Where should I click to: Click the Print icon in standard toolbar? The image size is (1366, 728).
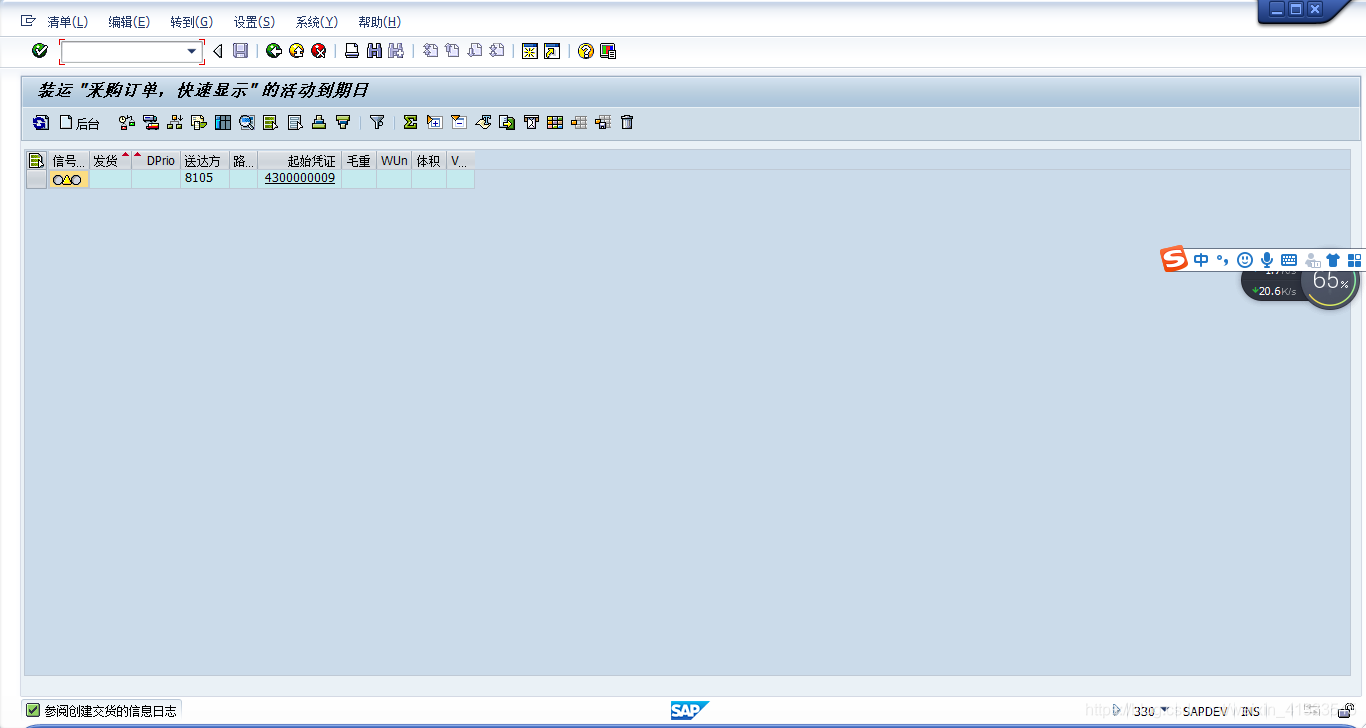click(x=352, y=51)
